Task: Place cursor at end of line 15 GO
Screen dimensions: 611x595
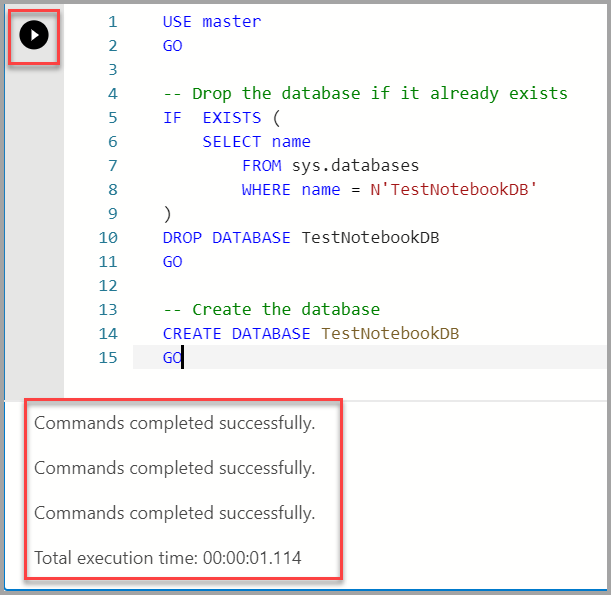Action: pos(183,357)
